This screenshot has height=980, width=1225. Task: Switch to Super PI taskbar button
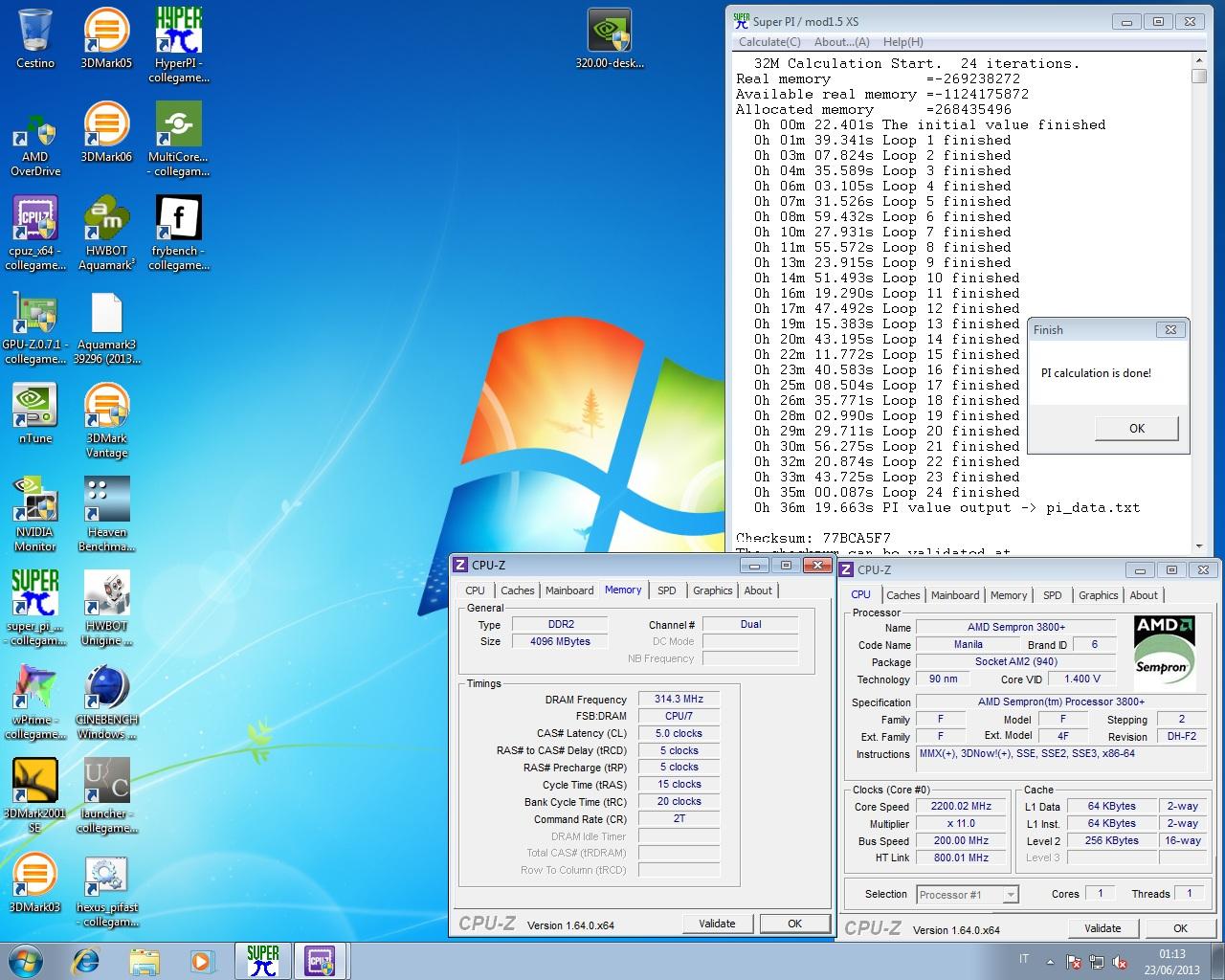(x=263, y=961)
